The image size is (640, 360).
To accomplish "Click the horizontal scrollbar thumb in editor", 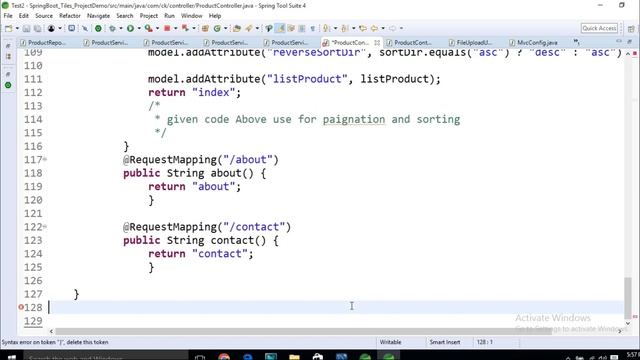I will pyautogui.click(x=303, y=331).
